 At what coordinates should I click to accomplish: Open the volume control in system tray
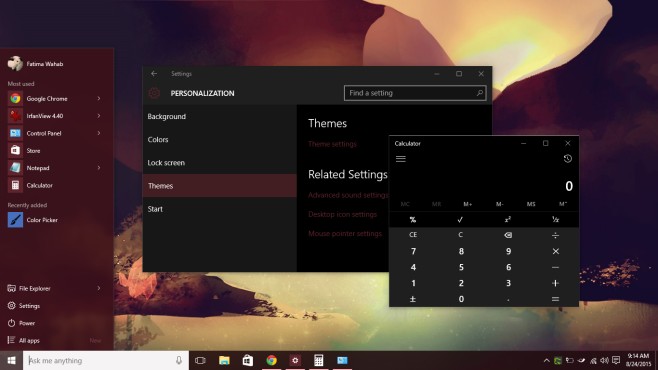[x=605, y=360]
